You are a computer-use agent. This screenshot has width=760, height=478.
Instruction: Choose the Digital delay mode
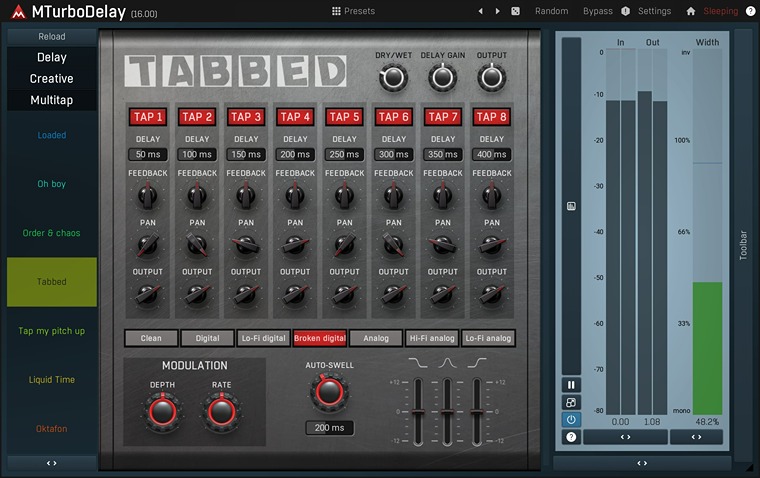coord(207,338)
